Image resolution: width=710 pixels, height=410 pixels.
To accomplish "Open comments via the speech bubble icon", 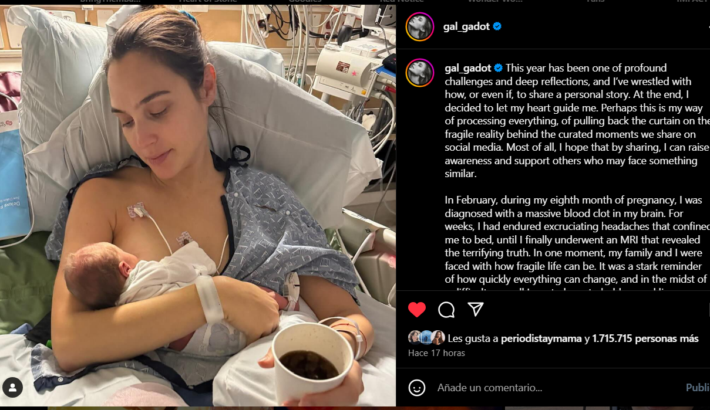I will tap(446, 310).
